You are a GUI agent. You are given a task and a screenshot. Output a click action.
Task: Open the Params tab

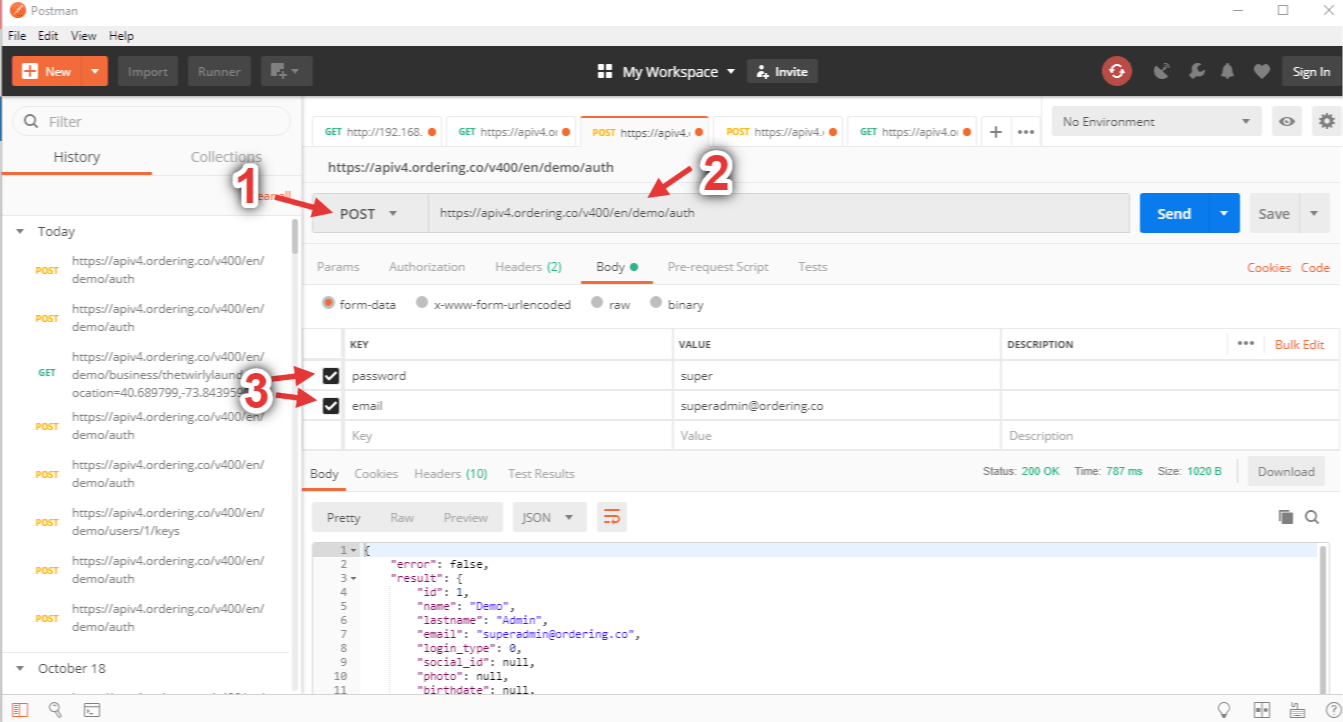338,267
